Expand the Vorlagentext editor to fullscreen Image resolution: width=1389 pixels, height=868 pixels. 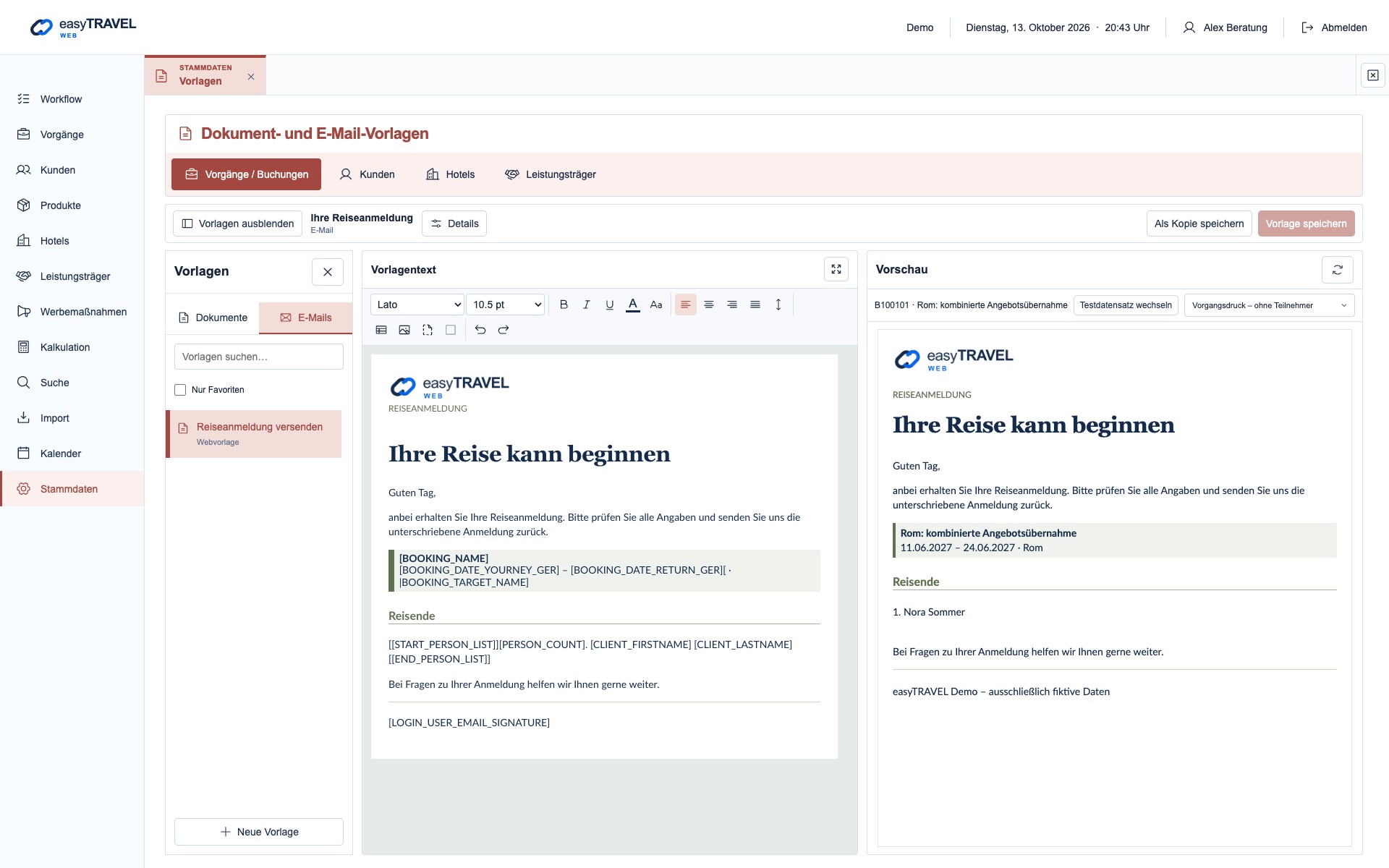(836, 269)
